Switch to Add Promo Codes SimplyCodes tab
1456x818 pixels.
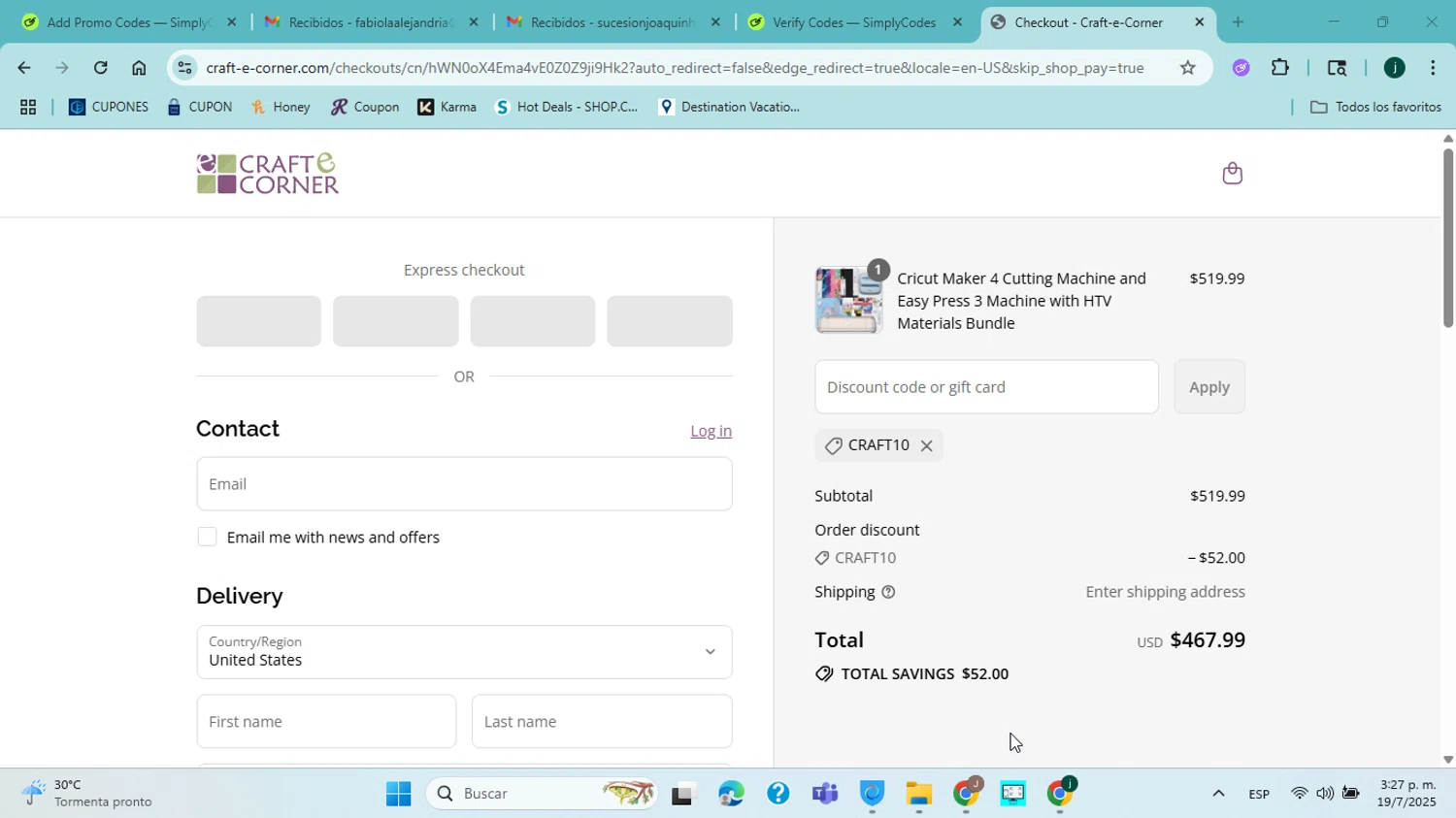[x=129, y=22]
